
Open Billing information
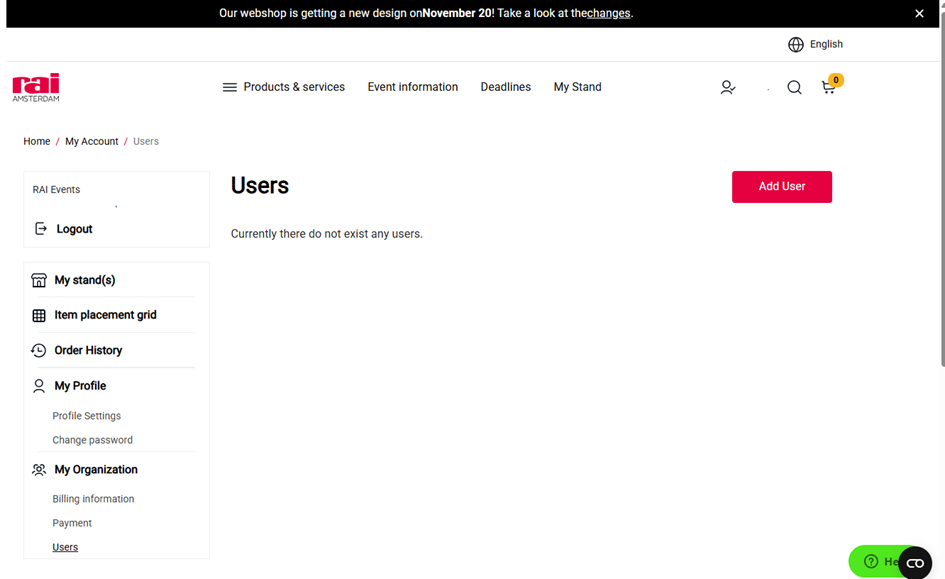pyautogui.click(x=93, y=499)
